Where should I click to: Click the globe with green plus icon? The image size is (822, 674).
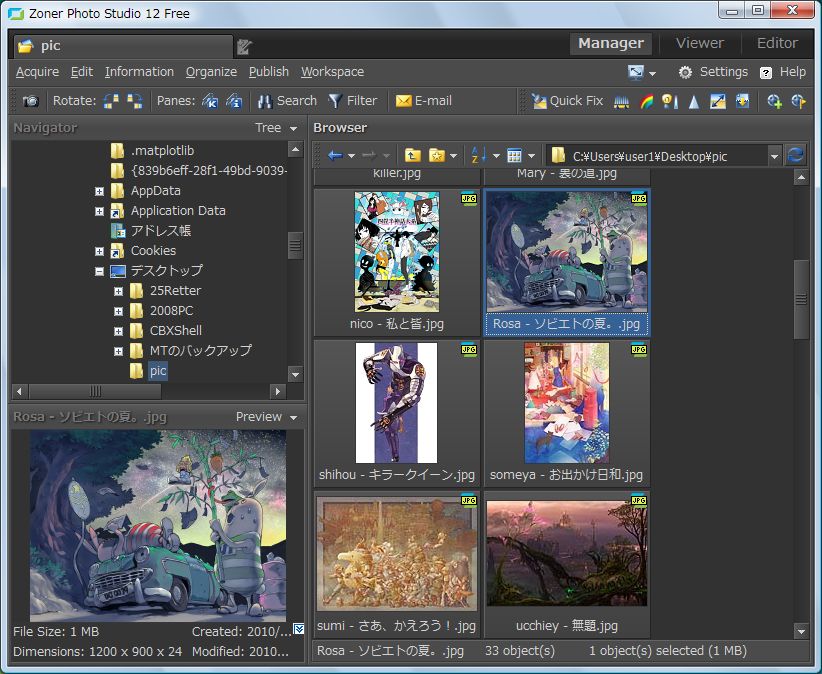(x=774, y=101)
